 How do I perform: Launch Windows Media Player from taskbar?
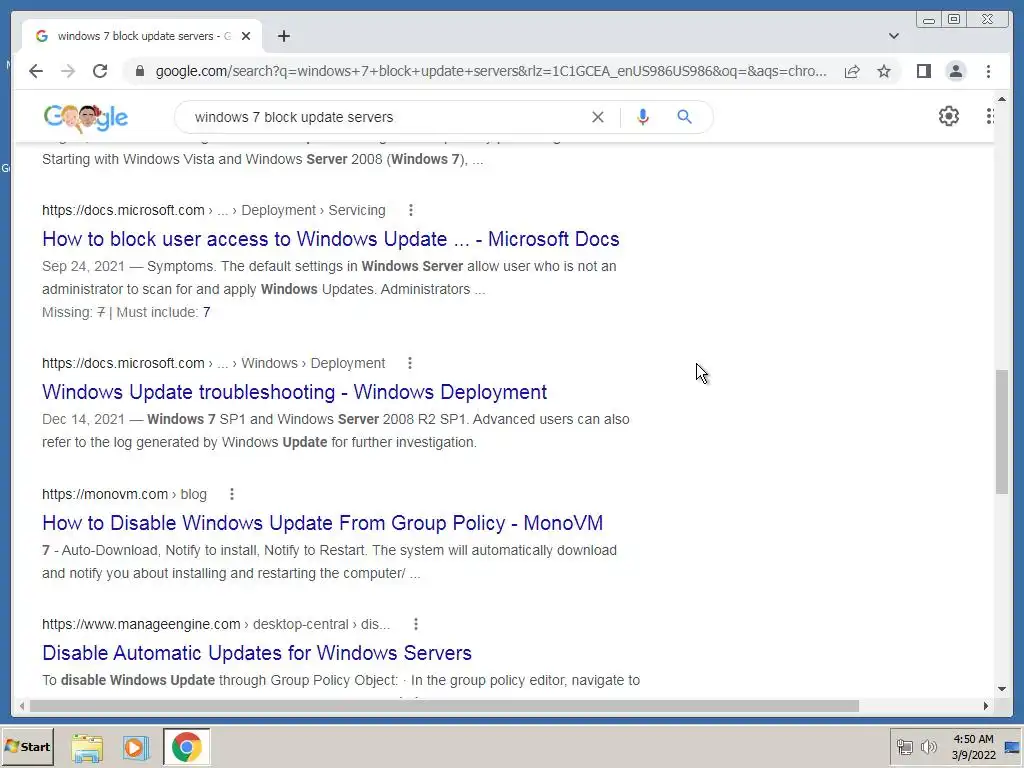click(135, 748)
